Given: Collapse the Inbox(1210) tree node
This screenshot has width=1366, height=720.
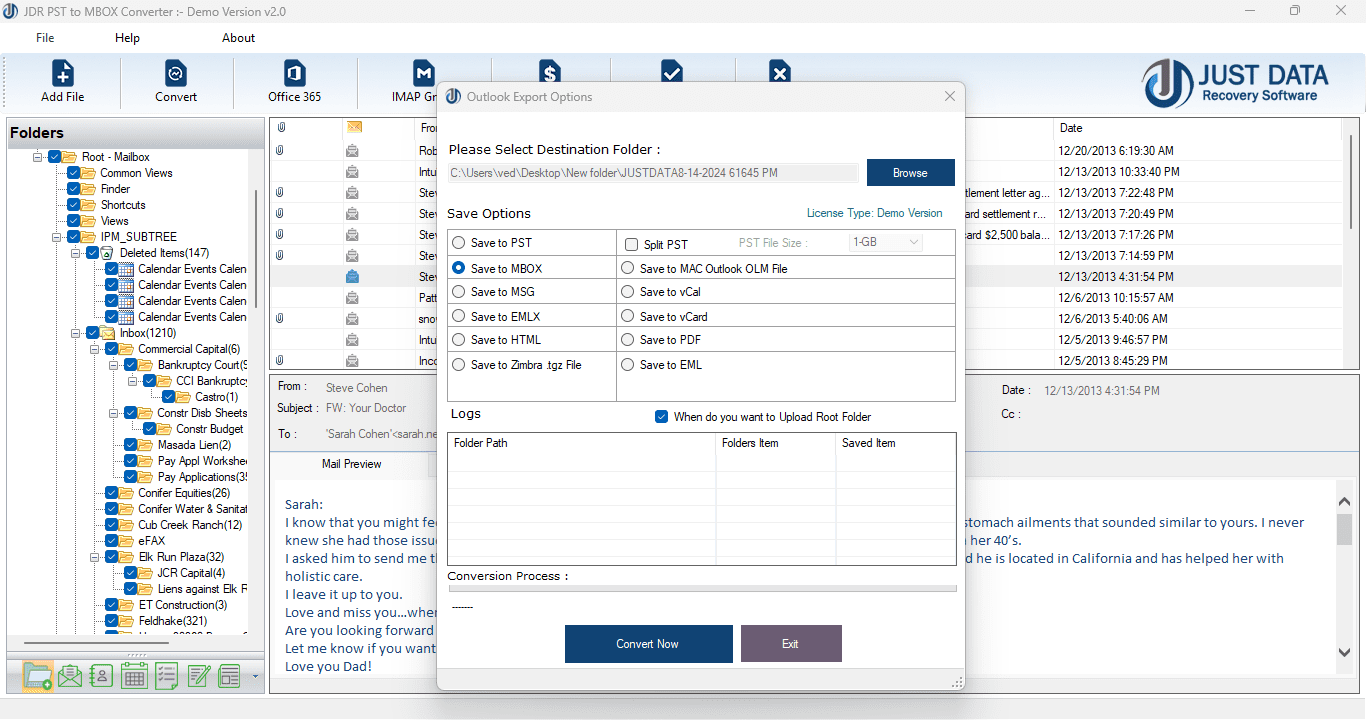Looking at the screenshot, I should point(75,333).
